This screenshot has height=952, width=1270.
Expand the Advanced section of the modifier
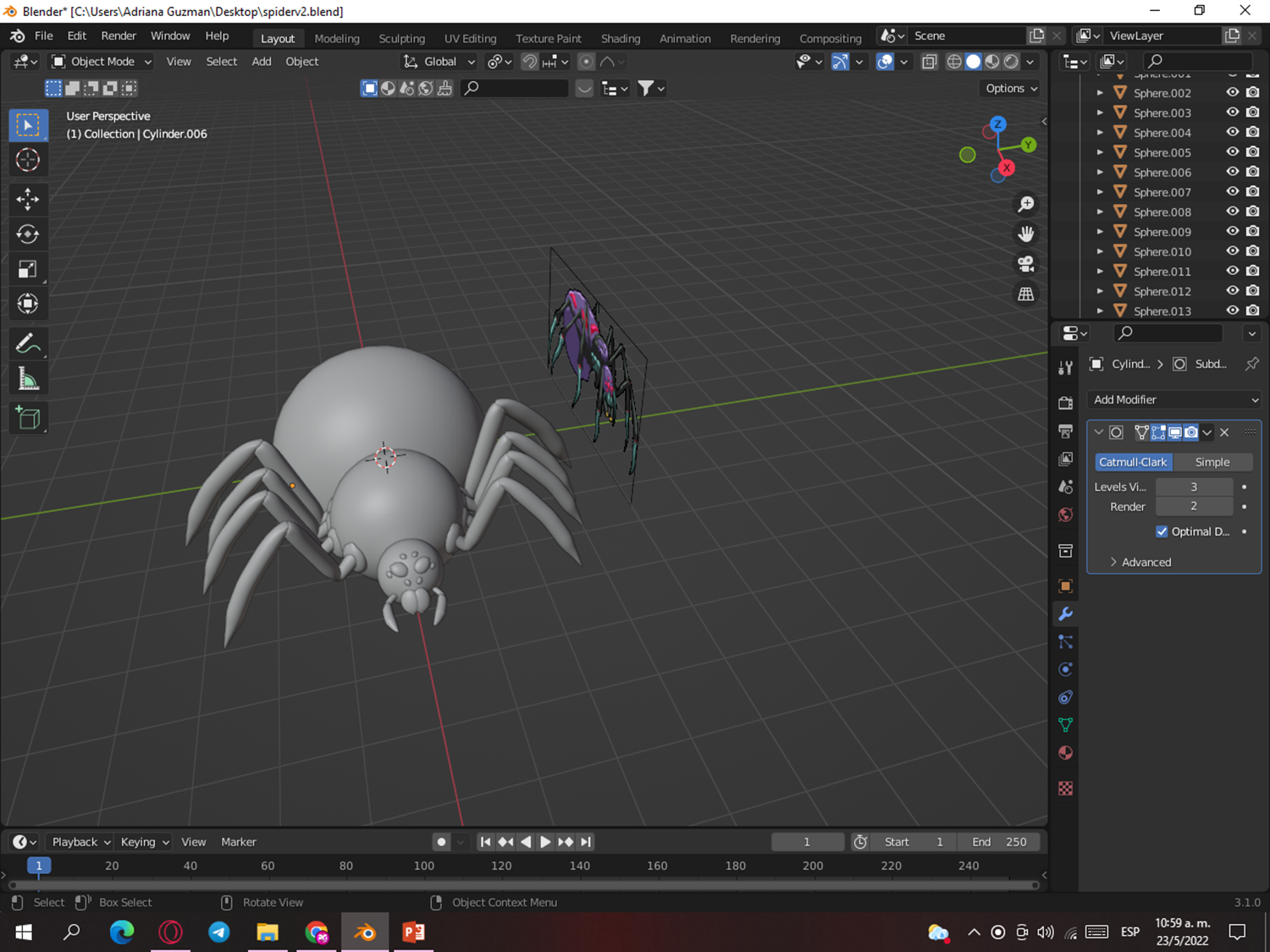[1140, 562]
